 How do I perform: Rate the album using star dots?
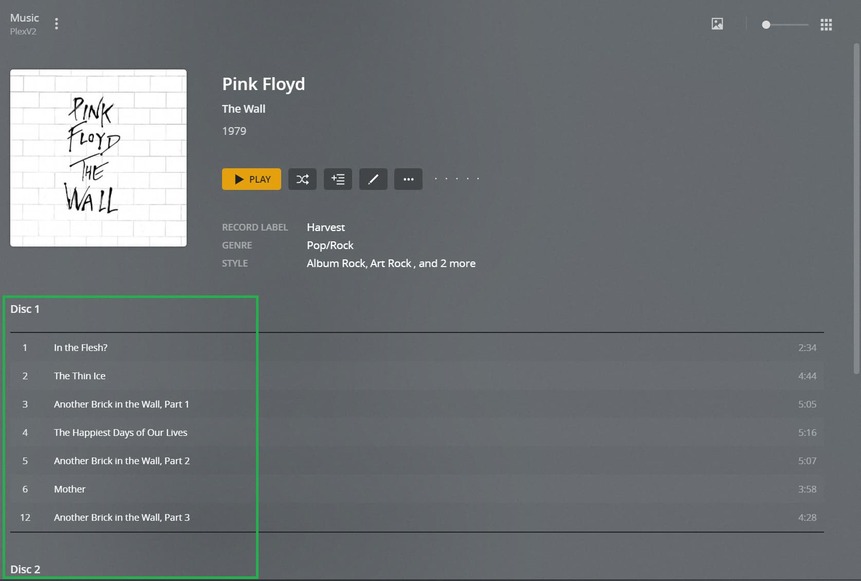(457, 178)
